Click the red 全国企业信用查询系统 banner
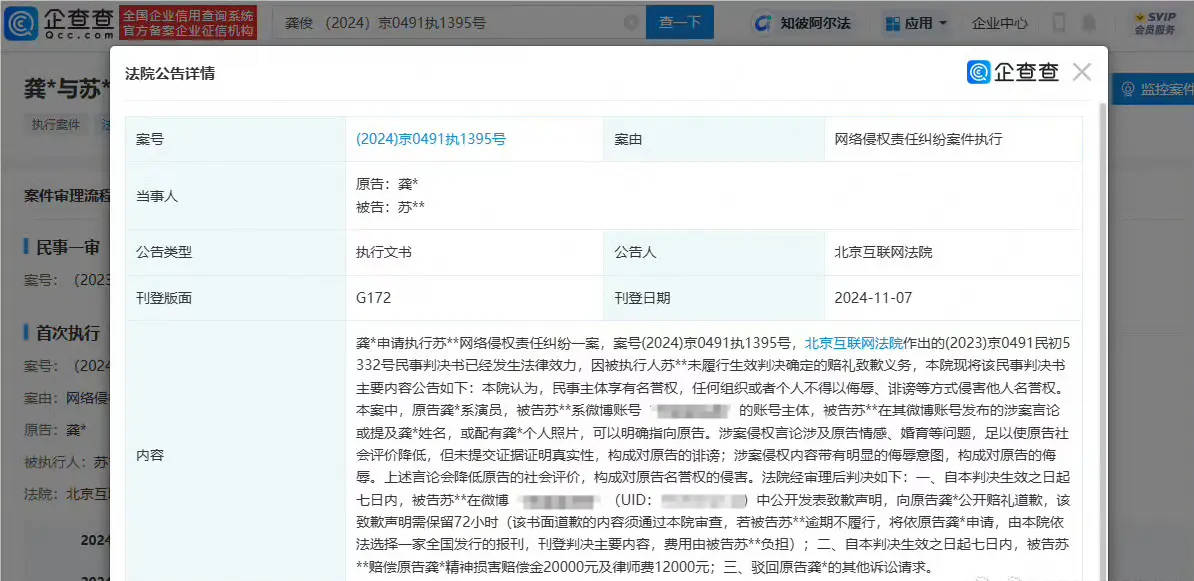 (189, 23)
